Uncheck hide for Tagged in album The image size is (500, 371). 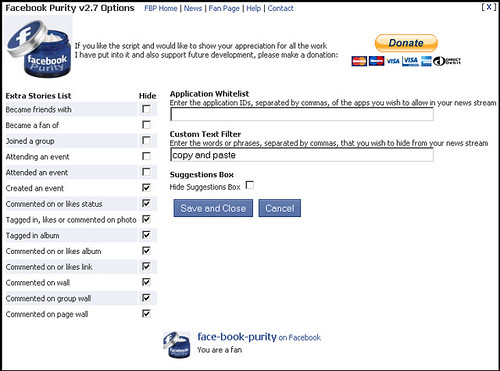click(x=146, y=235)
